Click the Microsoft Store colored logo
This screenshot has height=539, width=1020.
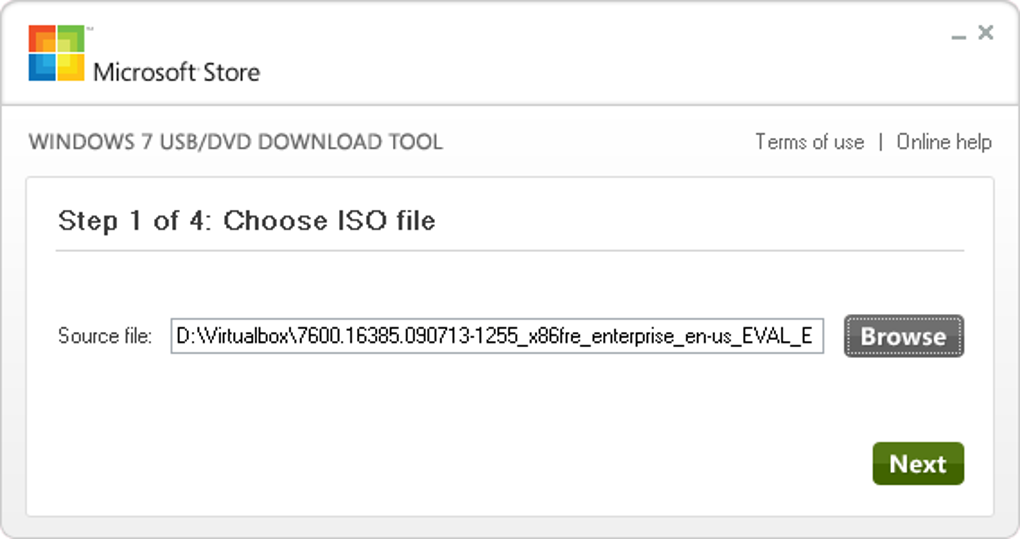56,54
